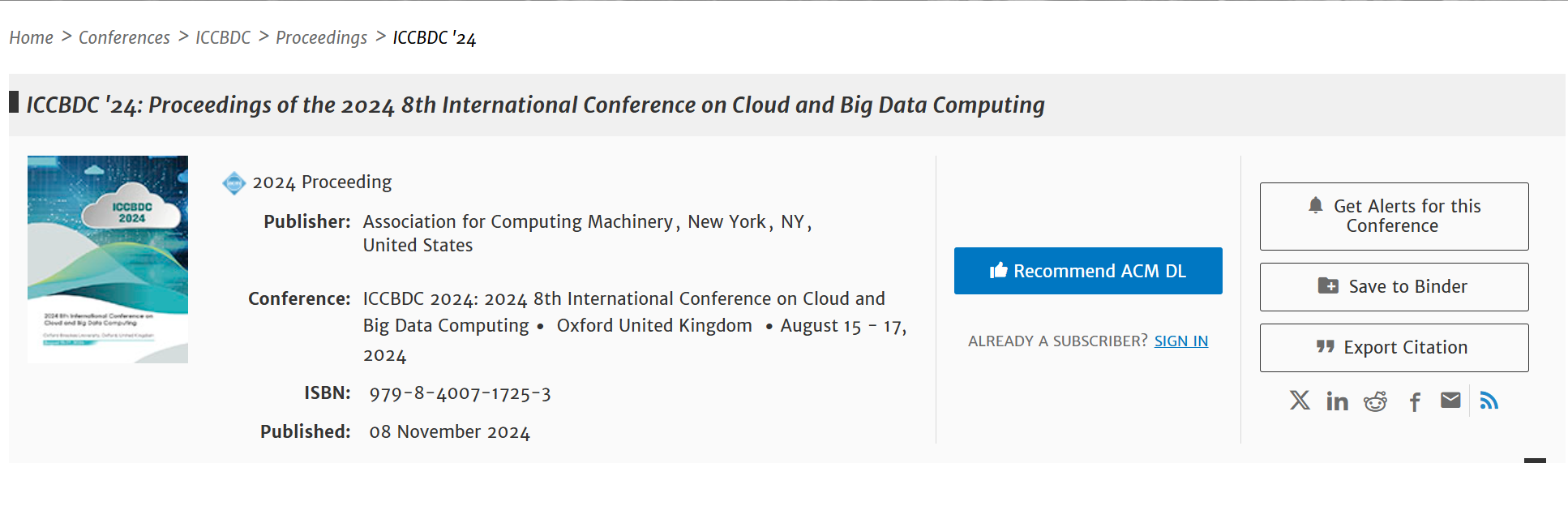1568x506 pixels.
Task: Open the Association for Computing Machinery publisher link
Action: point(517,222)
